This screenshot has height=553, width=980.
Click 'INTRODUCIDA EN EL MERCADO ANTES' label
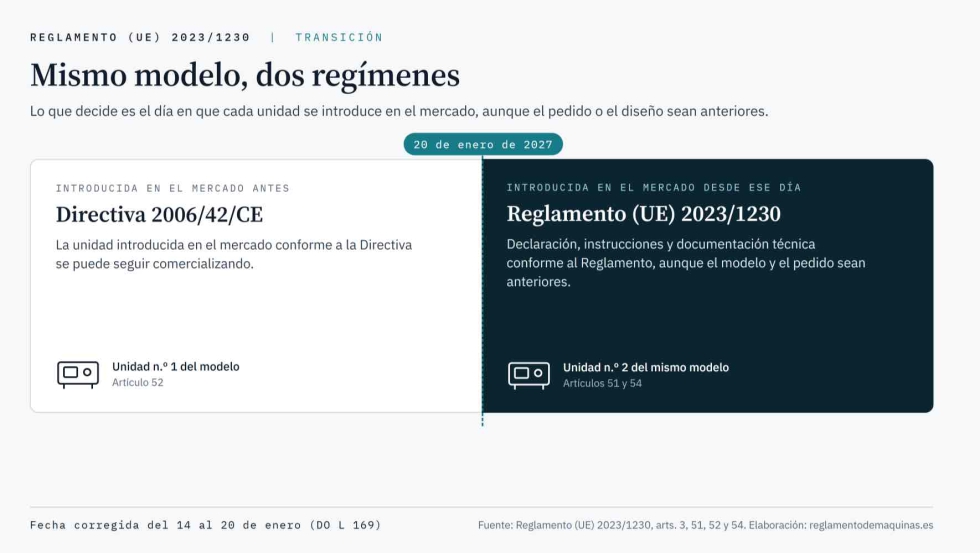pos(172,188)
